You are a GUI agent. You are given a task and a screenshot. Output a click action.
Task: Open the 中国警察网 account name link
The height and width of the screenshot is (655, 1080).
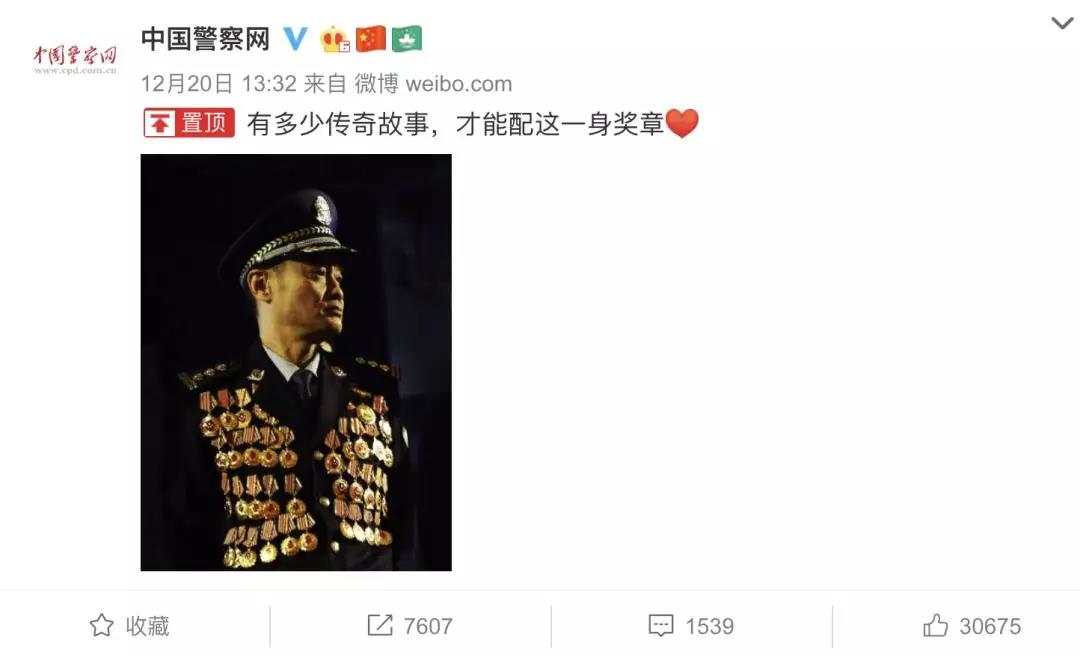(205, 39)
